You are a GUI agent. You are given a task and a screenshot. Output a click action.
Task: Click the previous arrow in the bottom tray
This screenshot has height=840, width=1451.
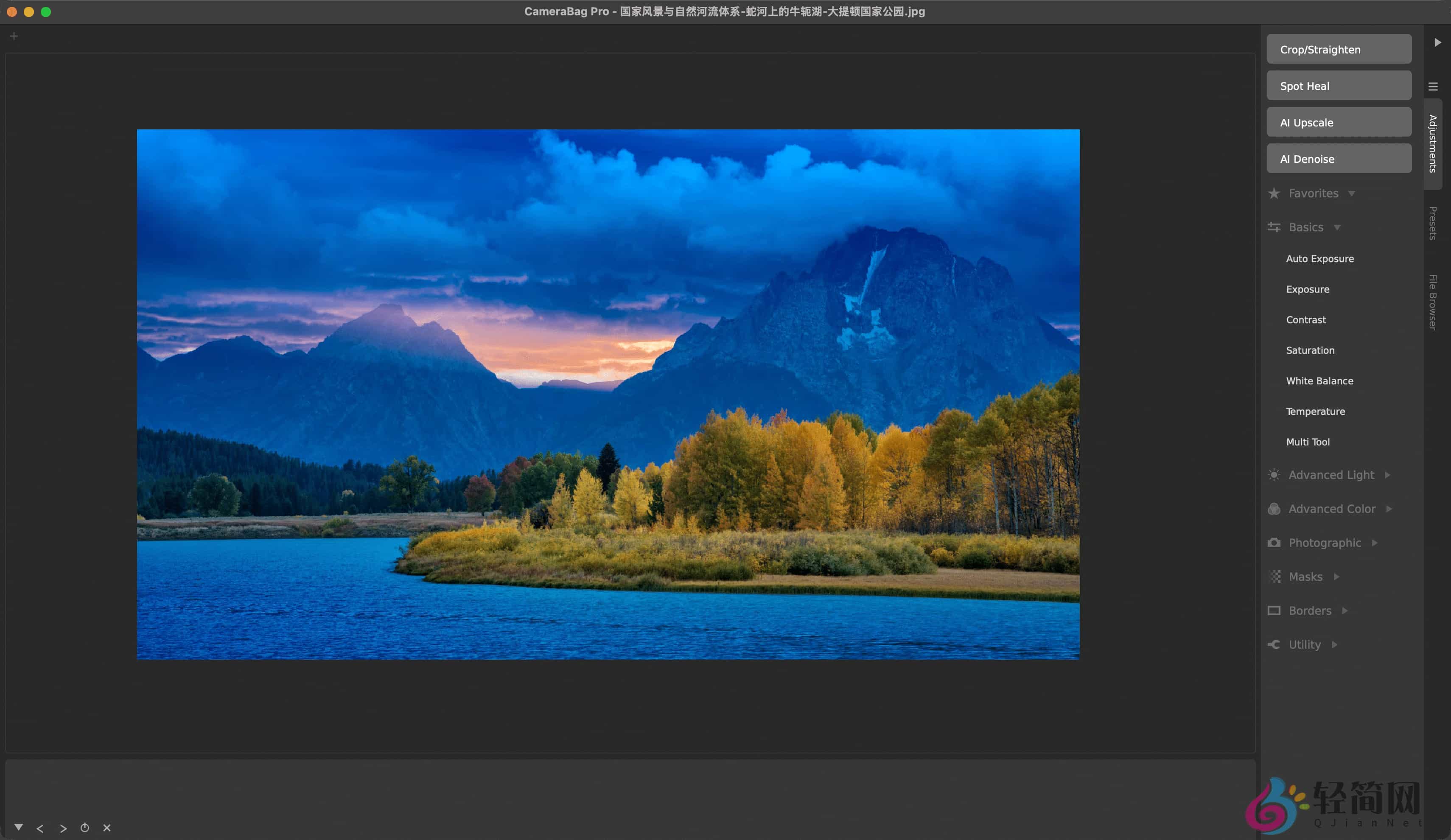[x=40, y=828]
